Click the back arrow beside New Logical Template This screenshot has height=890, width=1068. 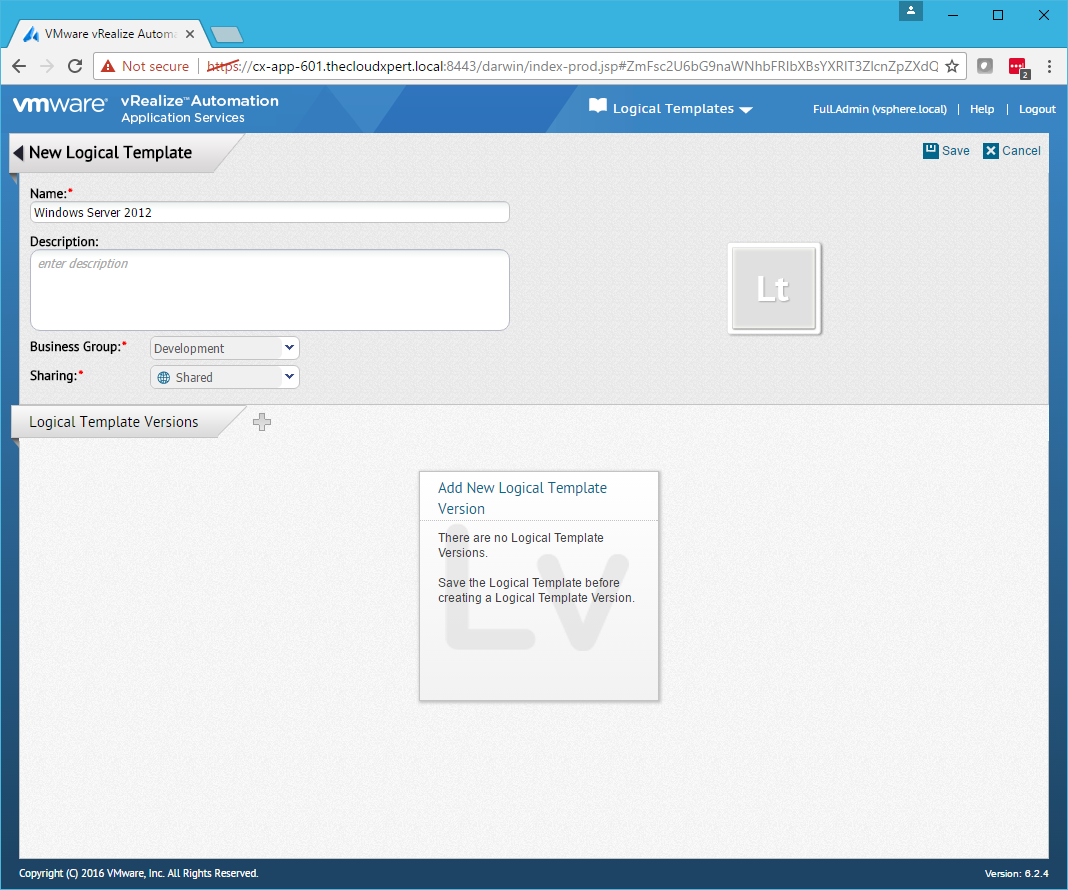click(18, 153)
